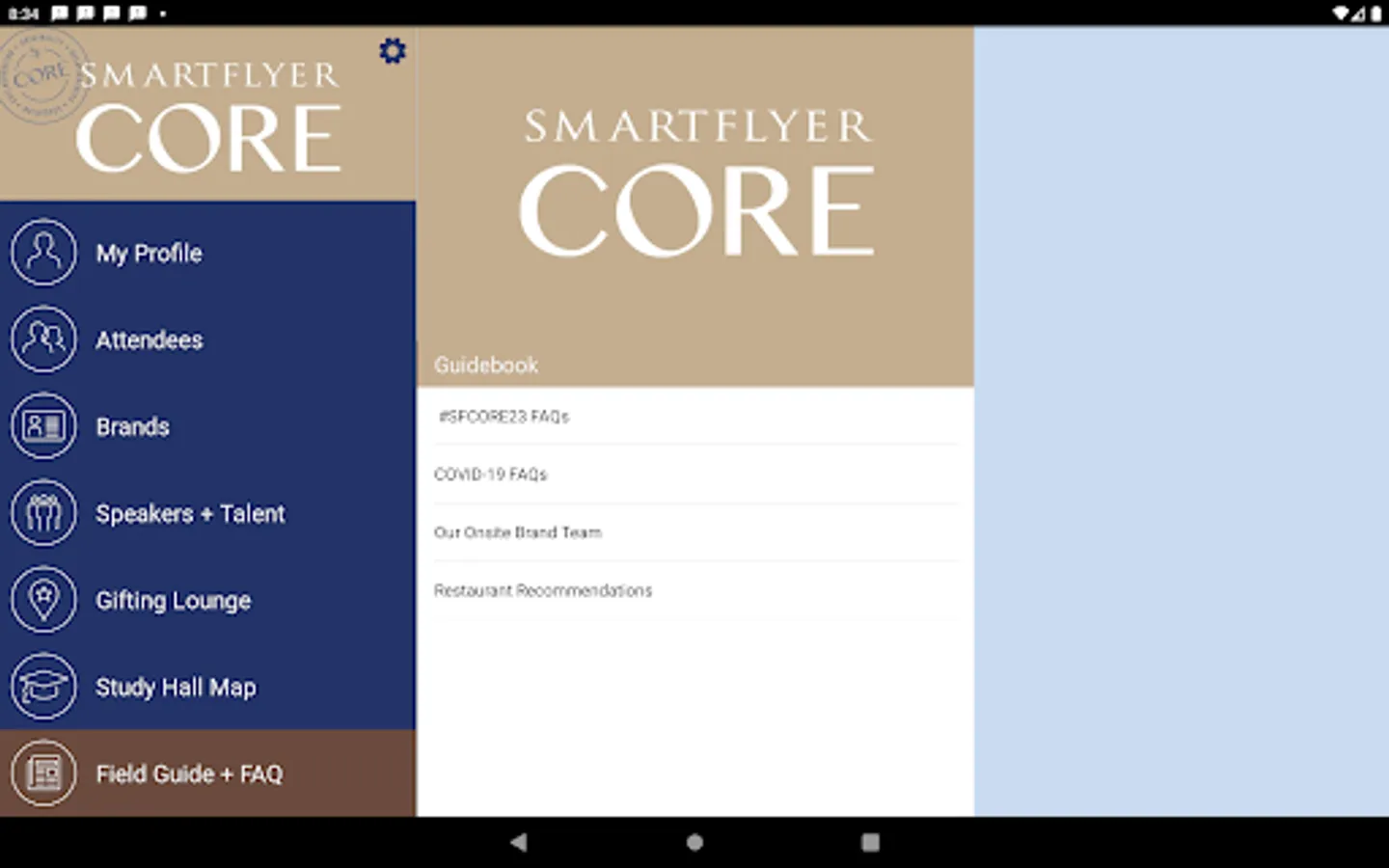Tap Android recent apps button
Viewport: 1389px width, 868px height.
click(870, 842)
